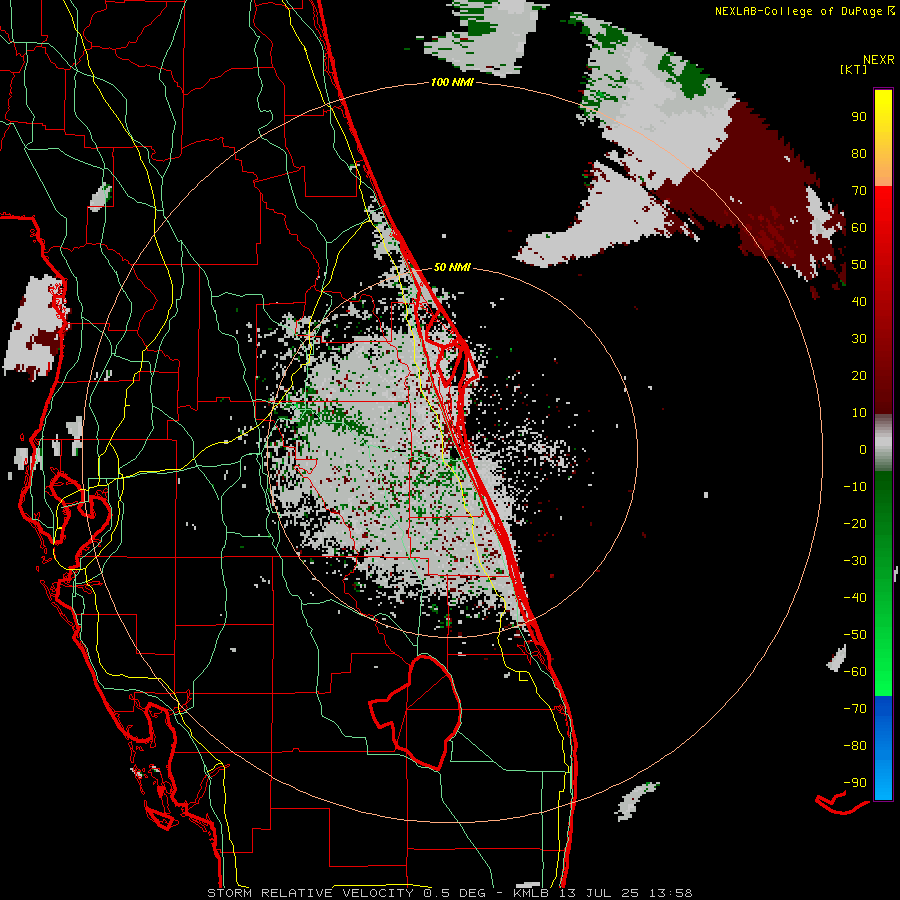The width and height of the screenshot is (900, 900).
Task: Click the 13:58 timestamp in caption
Action: click(670, 893)
